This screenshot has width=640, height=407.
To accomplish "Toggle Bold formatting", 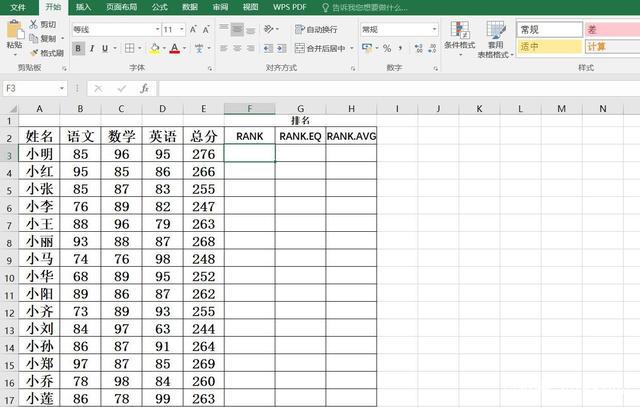I will pos(78,49).
